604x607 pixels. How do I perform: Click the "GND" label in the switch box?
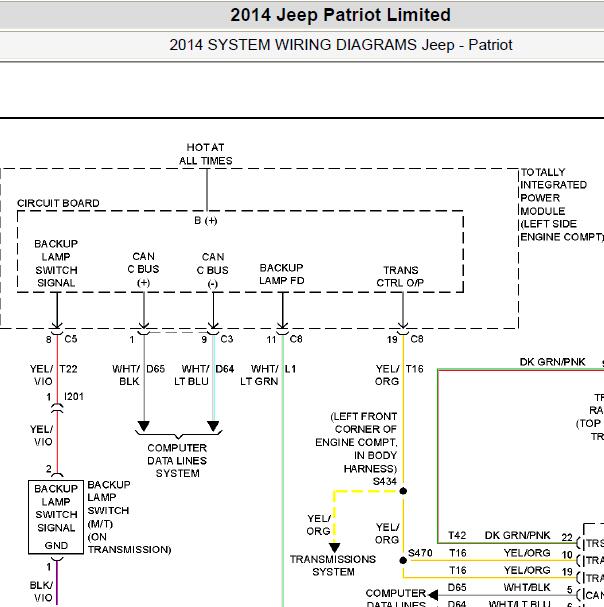click(x=56, y=545)
